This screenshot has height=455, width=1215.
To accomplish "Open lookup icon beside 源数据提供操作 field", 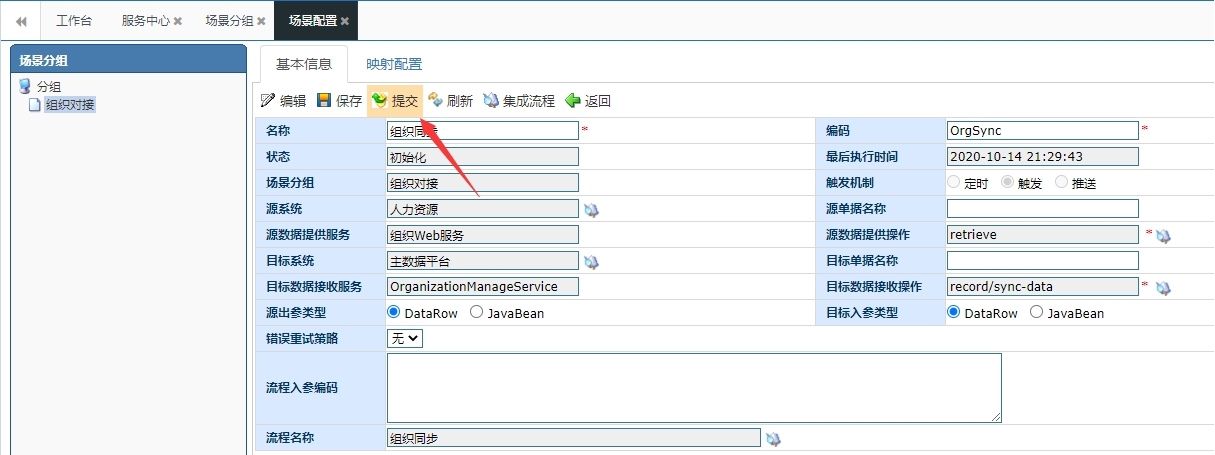I will click(1163, 236).
